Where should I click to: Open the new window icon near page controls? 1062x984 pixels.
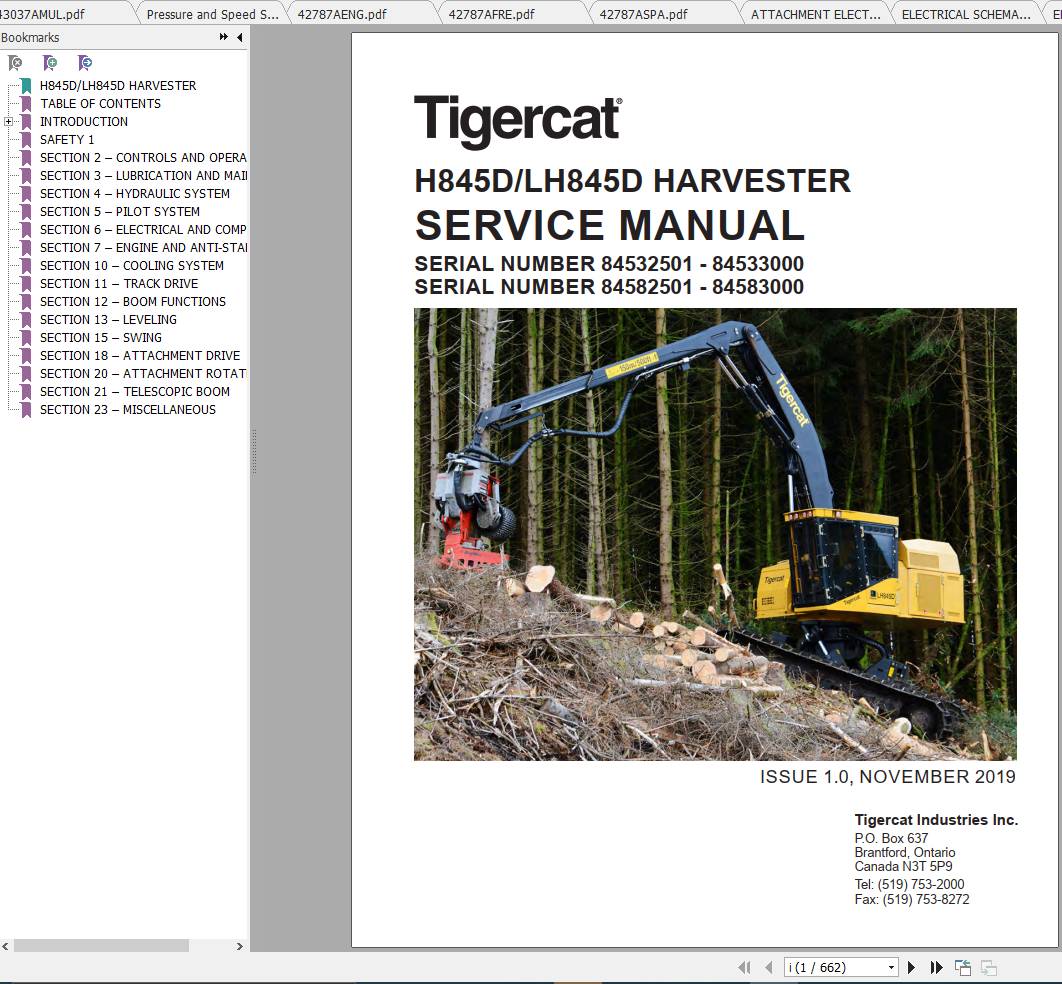click(x=962, y=967)
